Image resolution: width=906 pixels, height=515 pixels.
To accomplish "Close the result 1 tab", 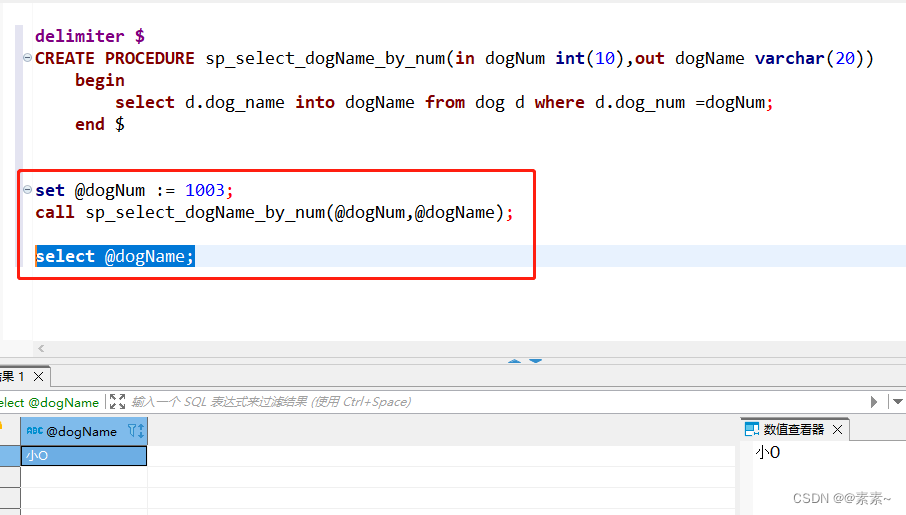I will tap(39, 377).
